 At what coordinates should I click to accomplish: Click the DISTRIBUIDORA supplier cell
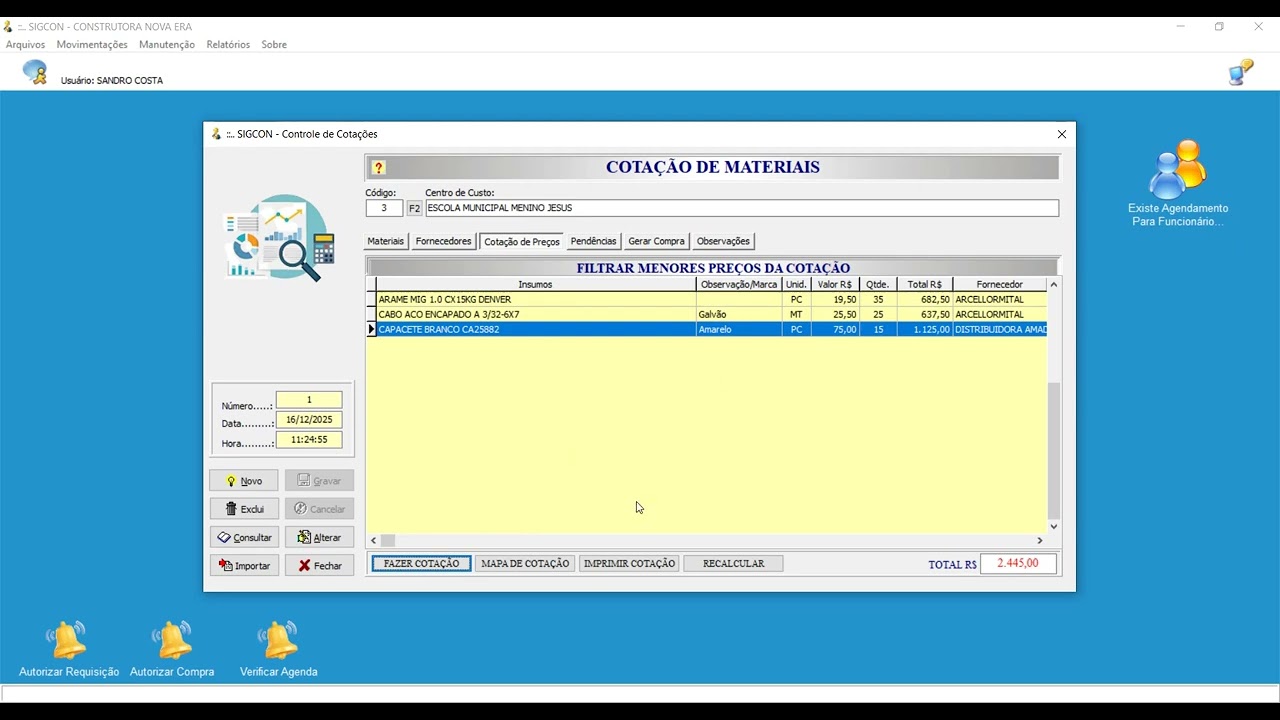coord(1000,330)
